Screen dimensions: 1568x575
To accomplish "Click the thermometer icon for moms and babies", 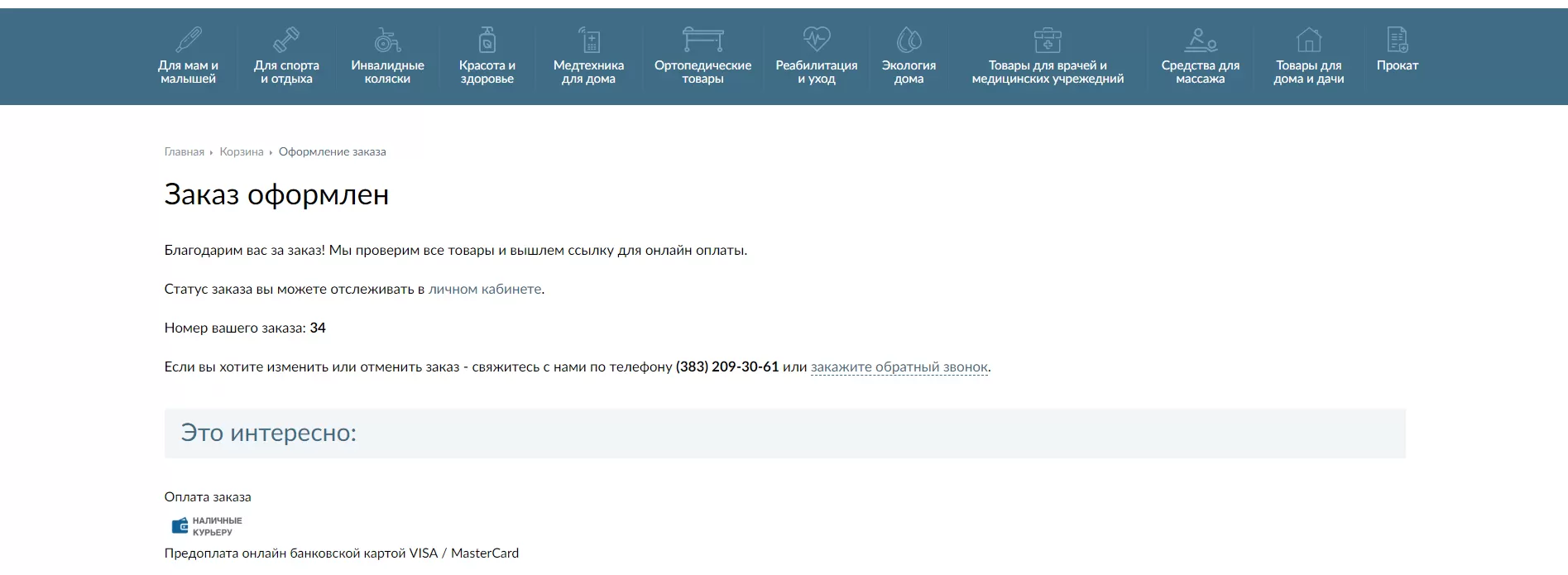I will (188, 39).
